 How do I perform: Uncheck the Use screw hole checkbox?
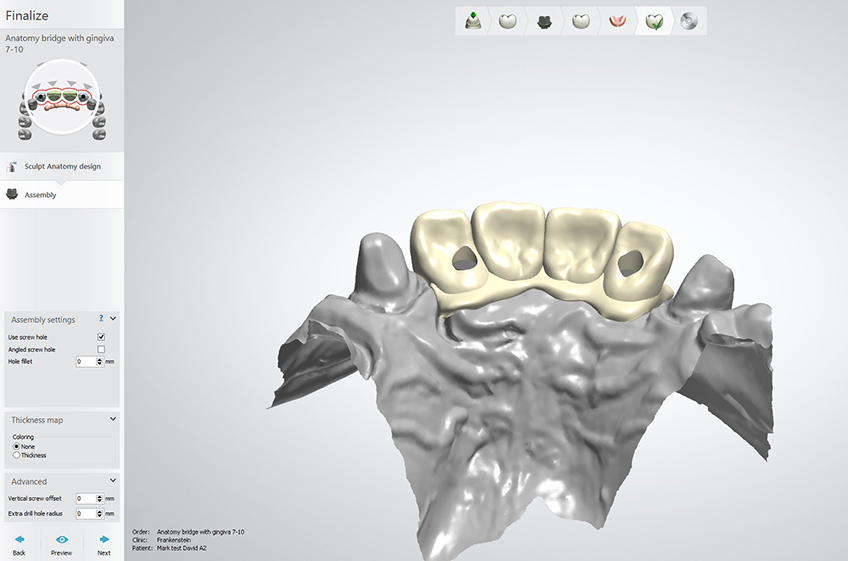[x=101, y=337]
